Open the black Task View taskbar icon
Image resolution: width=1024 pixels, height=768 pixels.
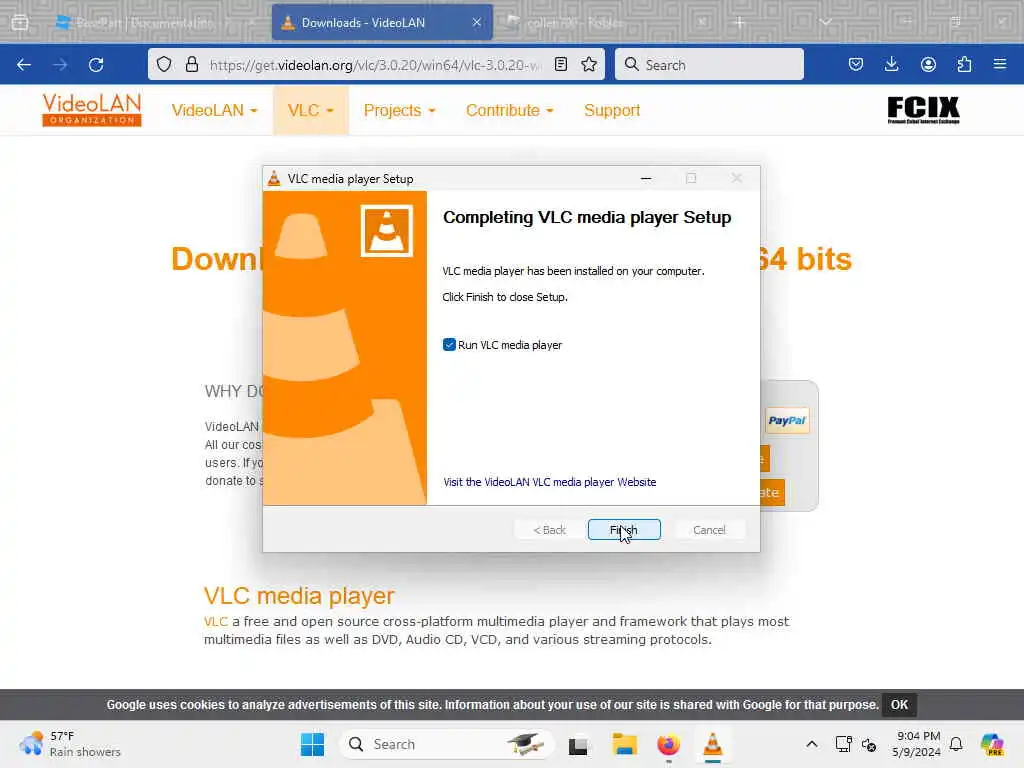578,745
